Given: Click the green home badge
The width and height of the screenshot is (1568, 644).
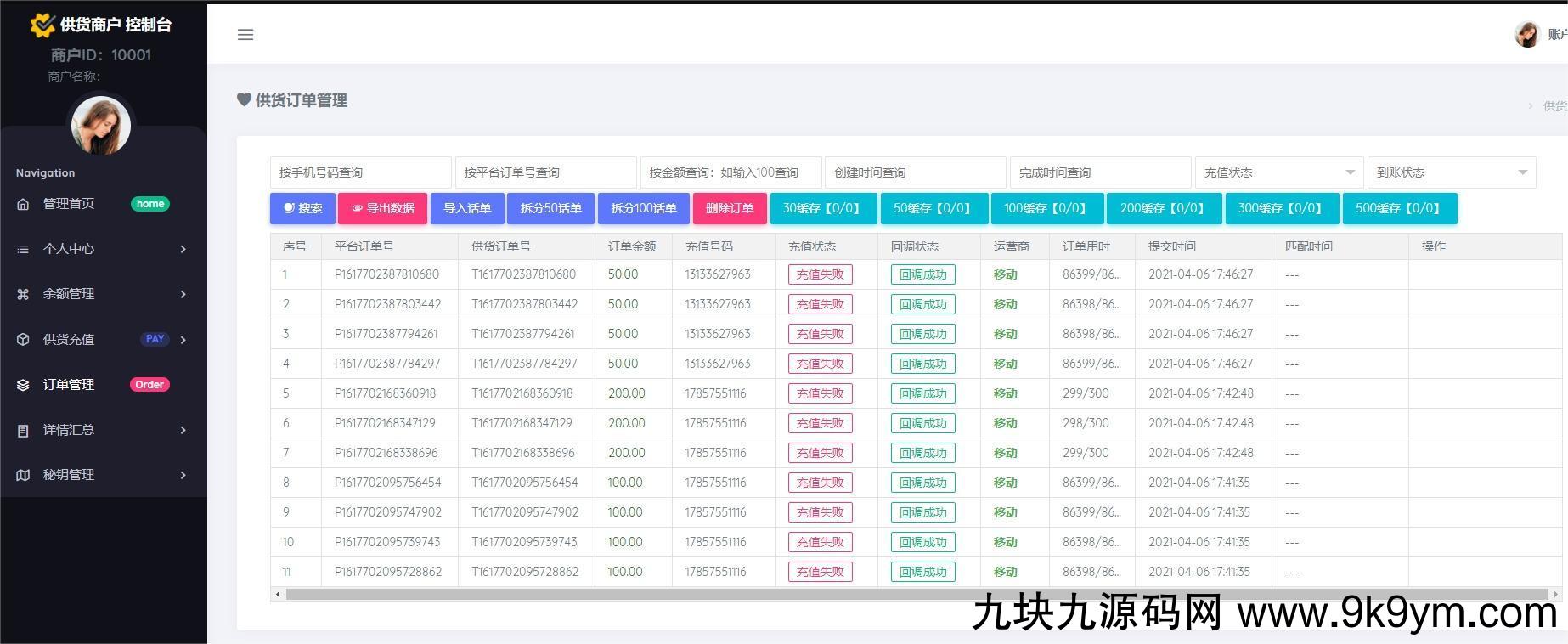Looking at the screenshot, I should (x=150, y=204).
